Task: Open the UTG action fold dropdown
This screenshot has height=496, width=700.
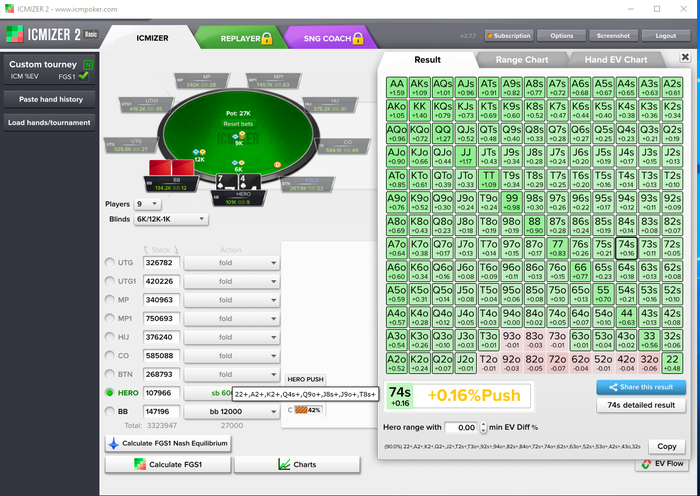Action: pos(232,263)
